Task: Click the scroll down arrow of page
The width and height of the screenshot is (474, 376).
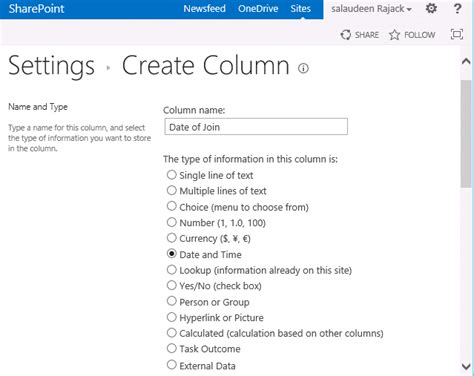Action: click(466, 366)
